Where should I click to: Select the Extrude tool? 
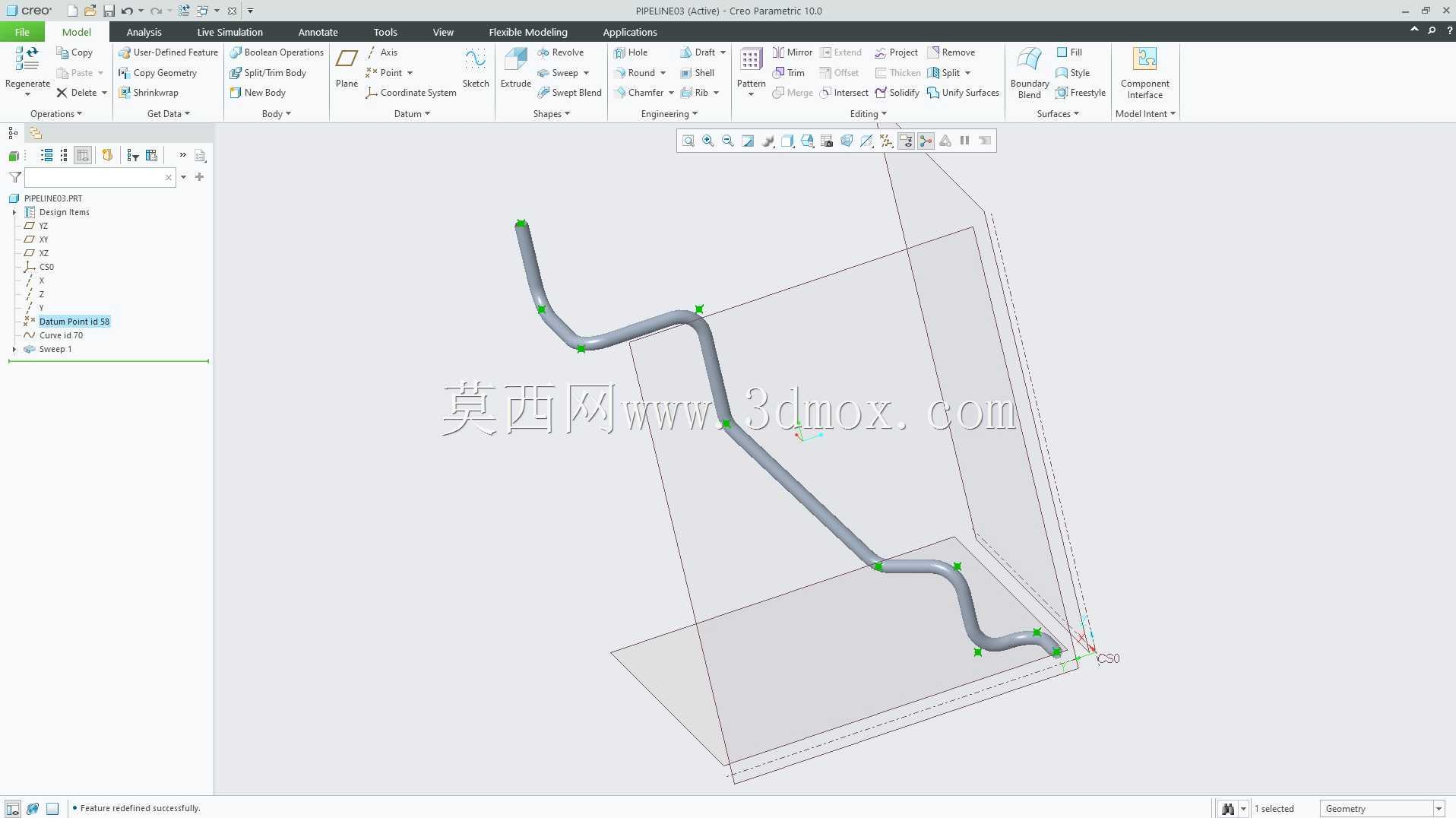coord(515,68)
